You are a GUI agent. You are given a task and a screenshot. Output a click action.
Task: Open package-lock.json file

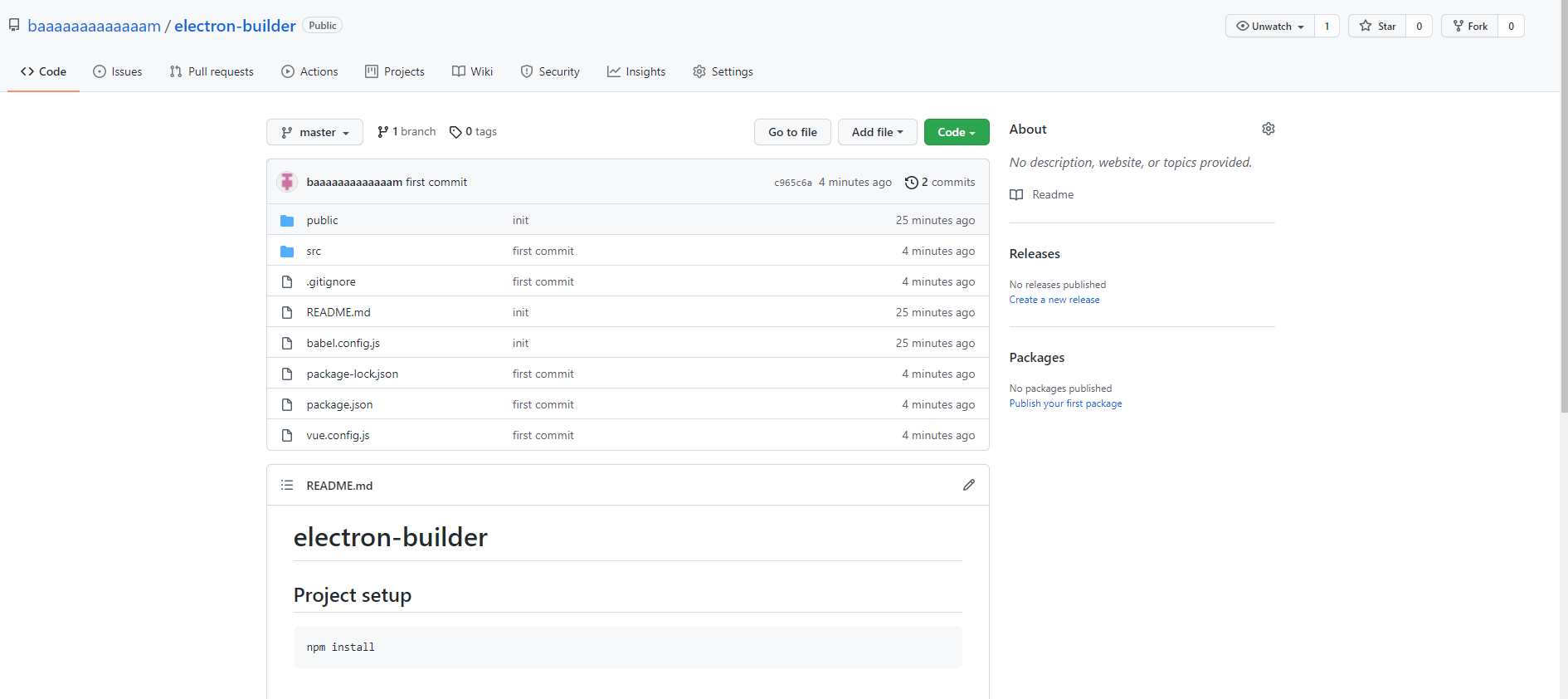point(352,374)
